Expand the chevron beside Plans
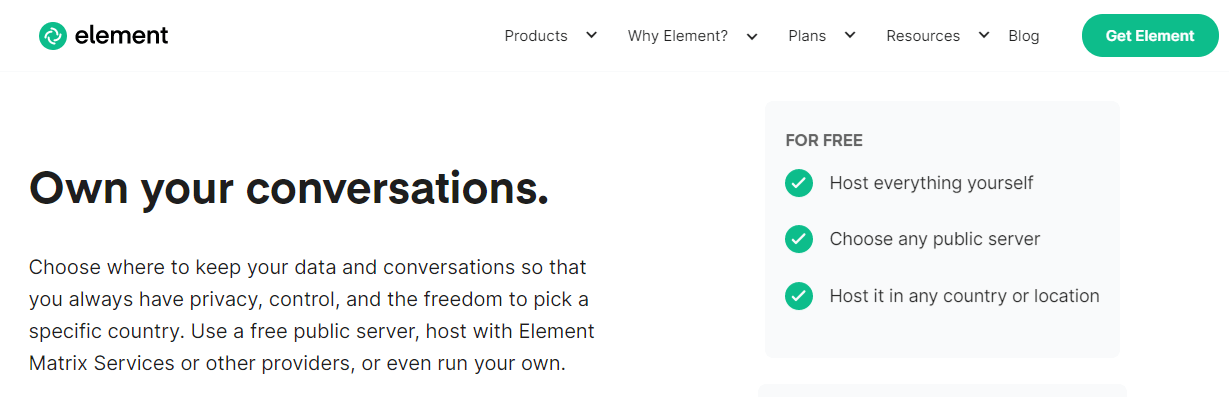The image size is (1229, 397). click(x=850, y=35)
